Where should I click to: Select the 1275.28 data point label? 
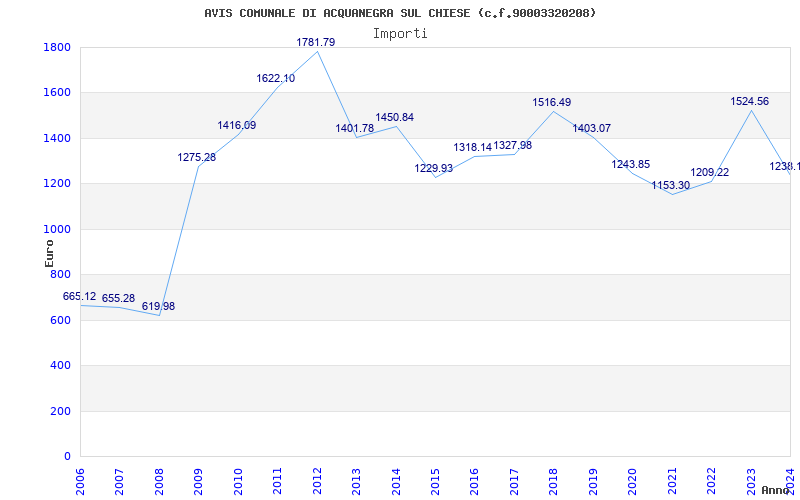(x=197, y=157)
